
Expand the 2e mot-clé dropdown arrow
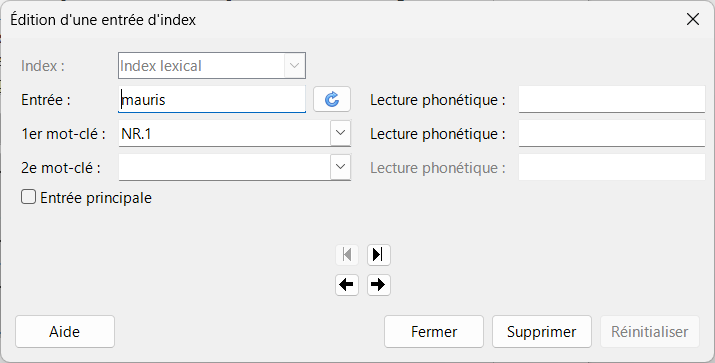[340, 167]
